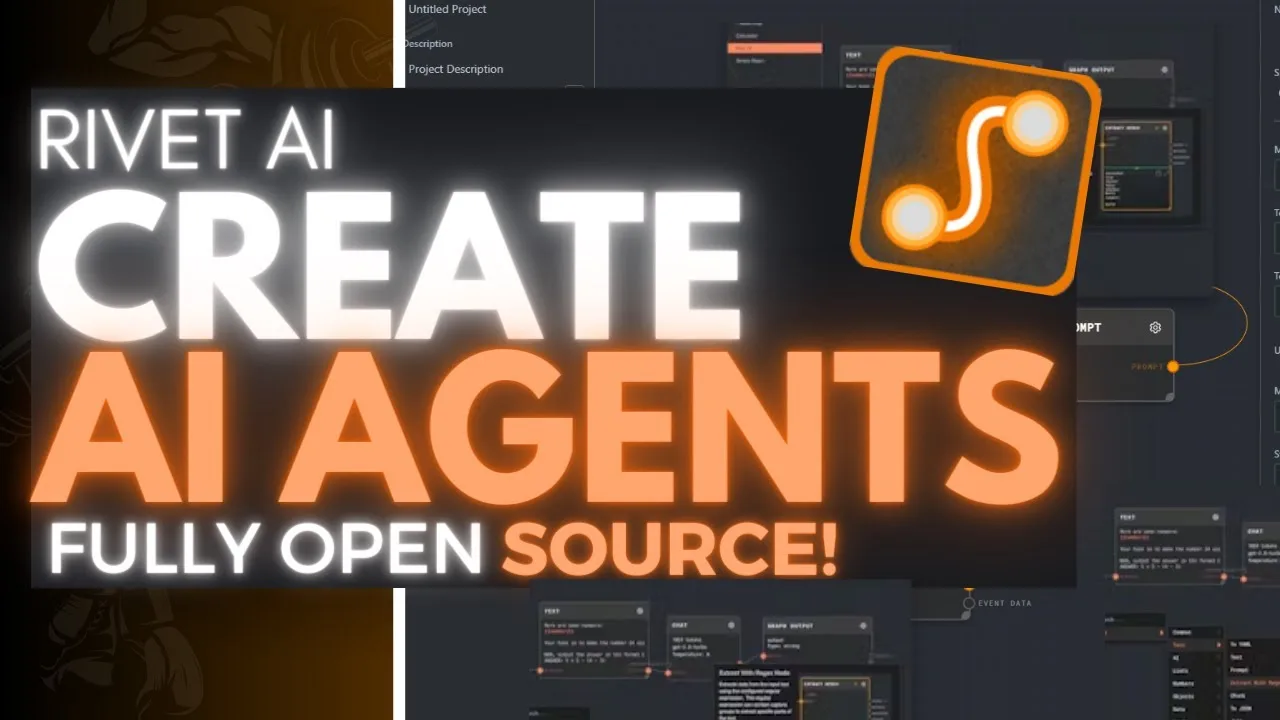Choose Prompt from the Text submenu
1280x720 pixels.
[x=1254, y=670]
